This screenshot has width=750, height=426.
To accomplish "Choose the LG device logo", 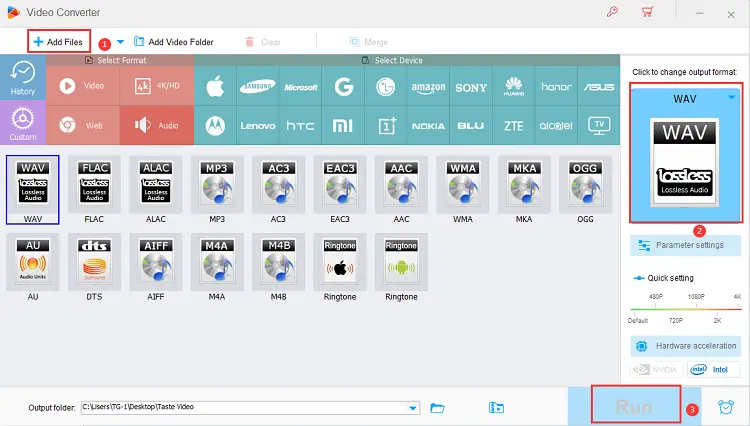I will coord(386,87).
